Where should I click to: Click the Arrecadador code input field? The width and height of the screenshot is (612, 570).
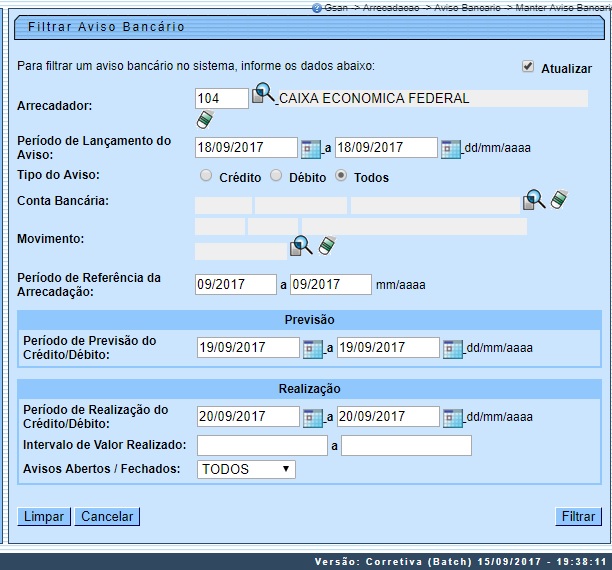222,98
